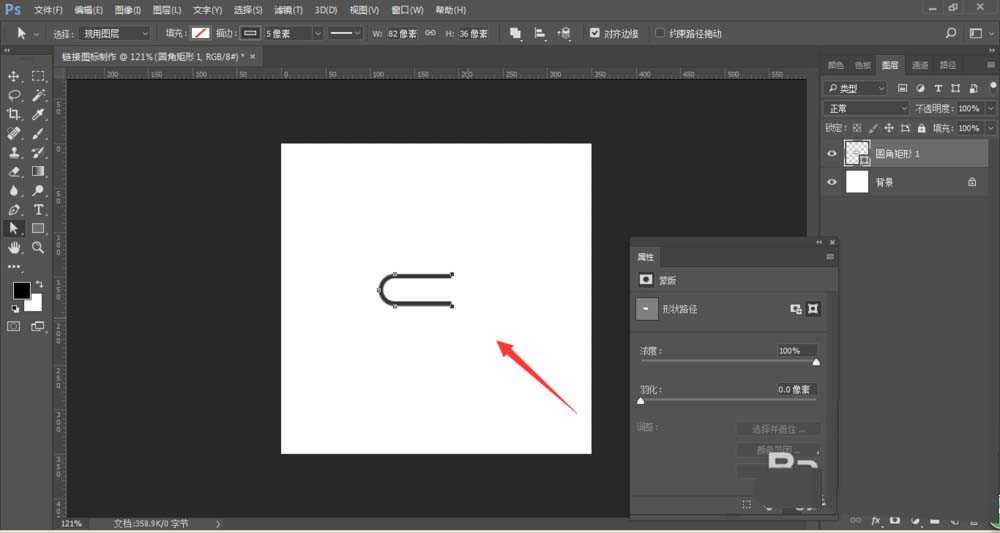Click the path alignment icon in options bar
The width and height of the screenshot is (1000, 533).
(540, 33)
